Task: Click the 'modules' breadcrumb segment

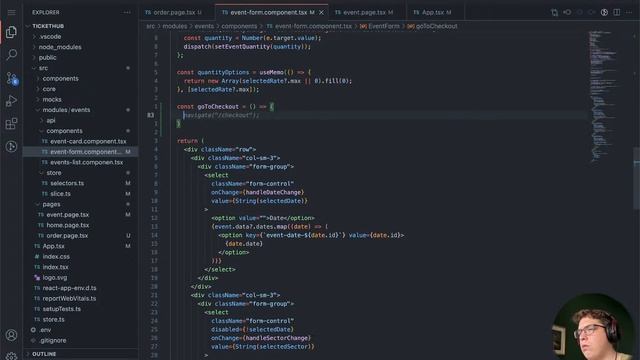Action: click(175, 26)
